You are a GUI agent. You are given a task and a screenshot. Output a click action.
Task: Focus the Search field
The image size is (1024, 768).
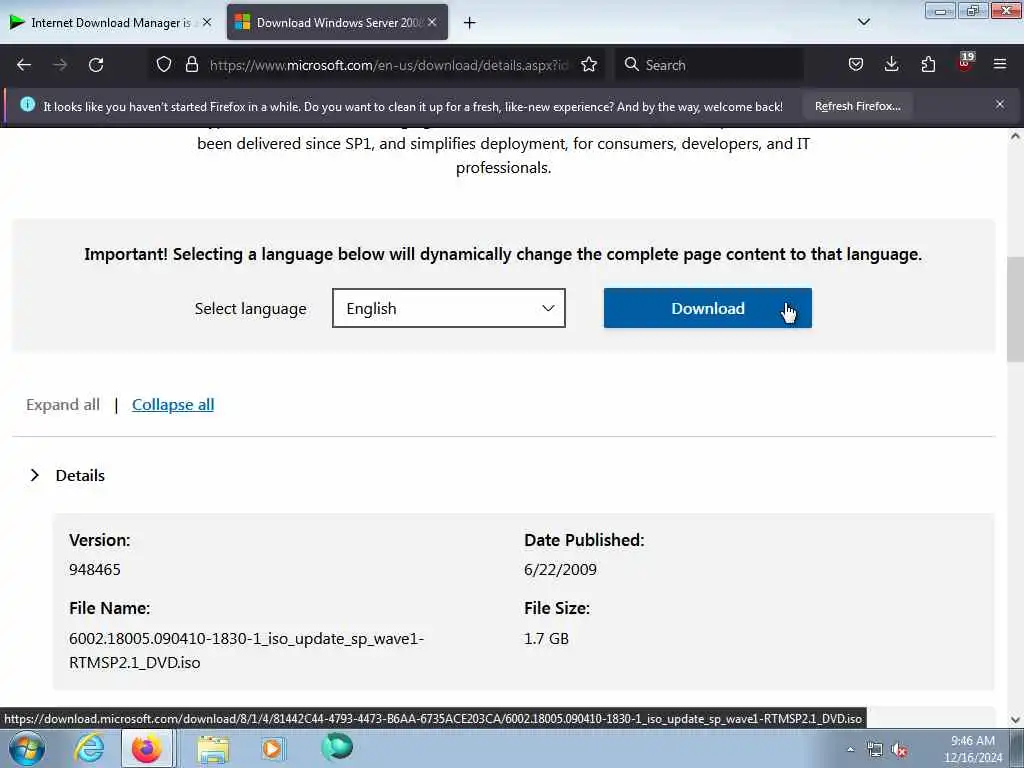coord(709,65)
